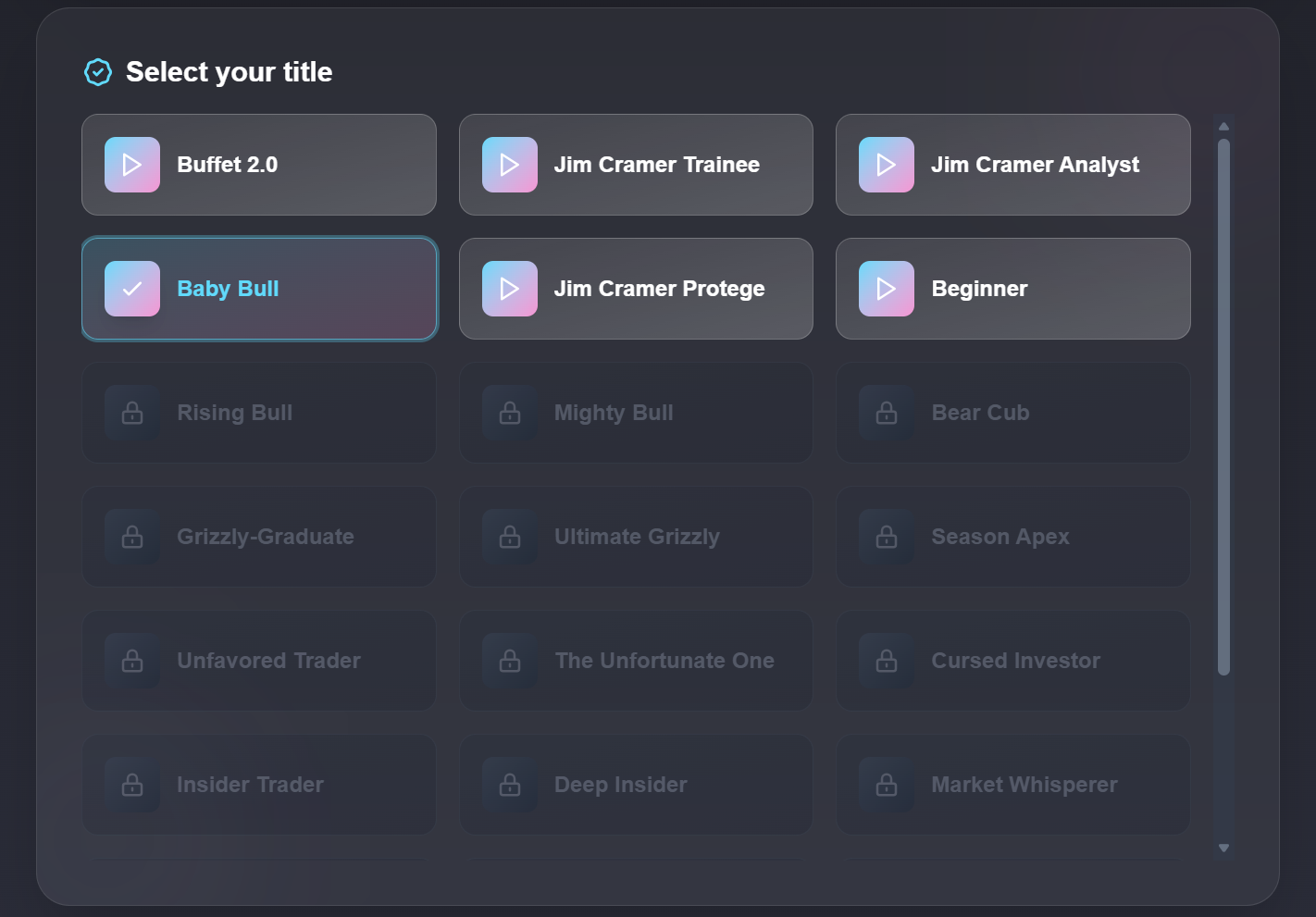
Task: Select the Beginner title option
Action: click(x=1012, y=289)
